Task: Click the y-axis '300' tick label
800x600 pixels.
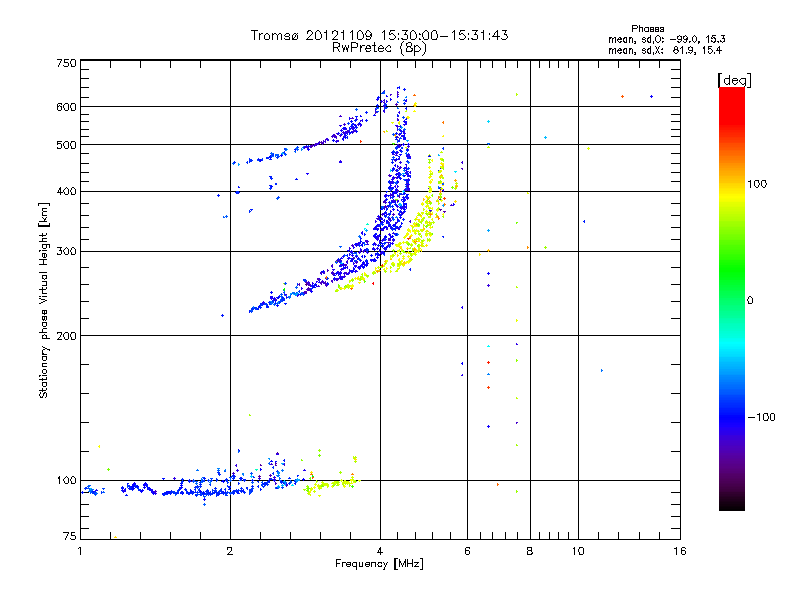Action: [66, 252]
